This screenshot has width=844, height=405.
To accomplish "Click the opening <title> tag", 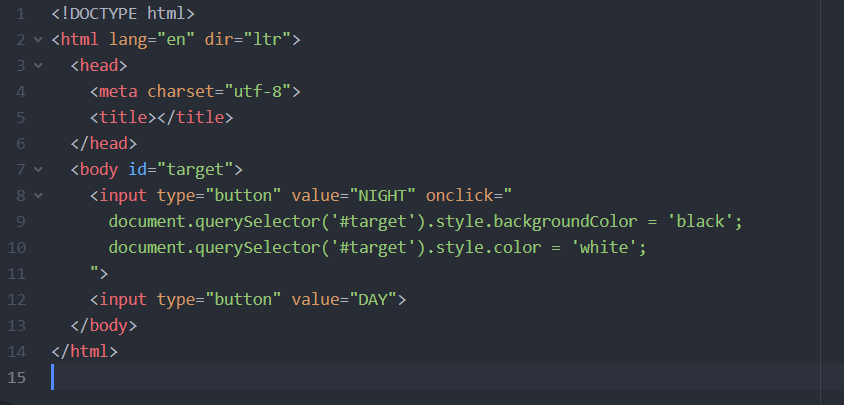I will tap(123, 117).
